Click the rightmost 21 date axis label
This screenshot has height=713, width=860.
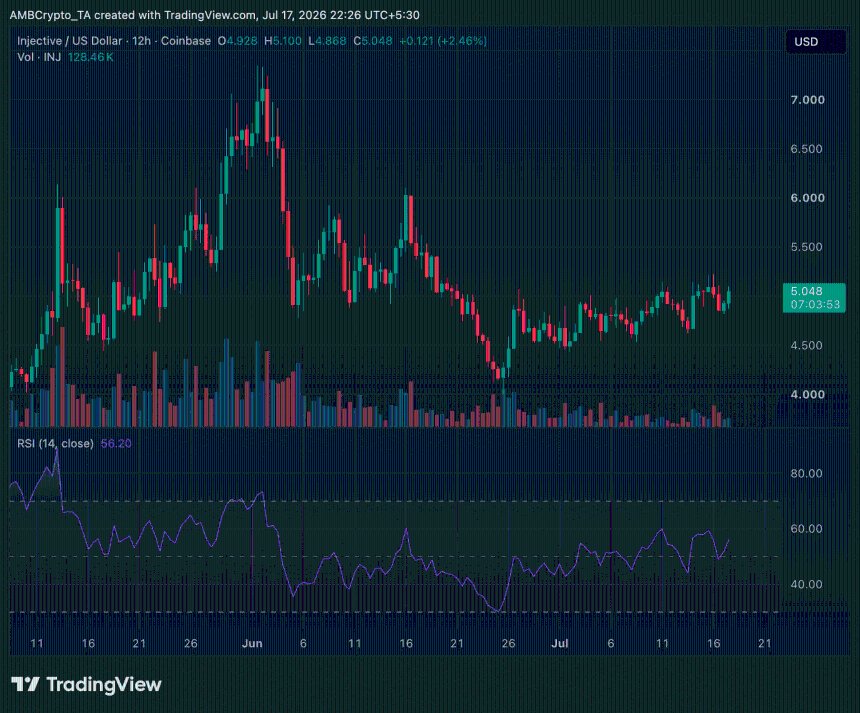(765, 643)
